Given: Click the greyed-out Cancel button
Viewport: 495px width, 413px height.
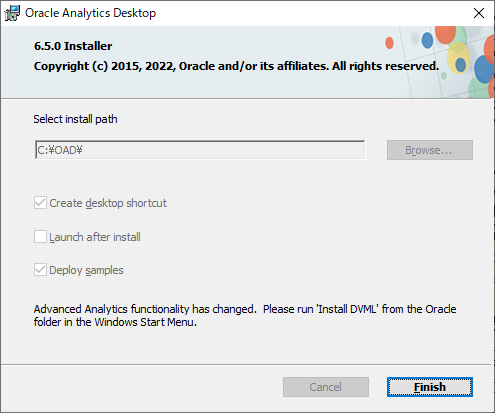Looking at the screenshot, I should (326, 387).
